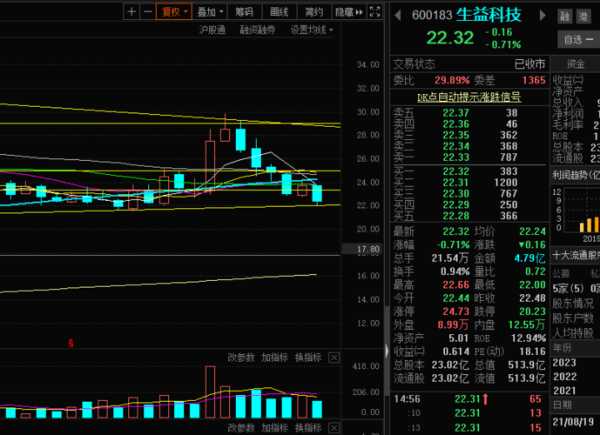The height and width of the screenshot is (435, 600).
Task: Open the 十大流通股东 section
Action: click(576, 255)
